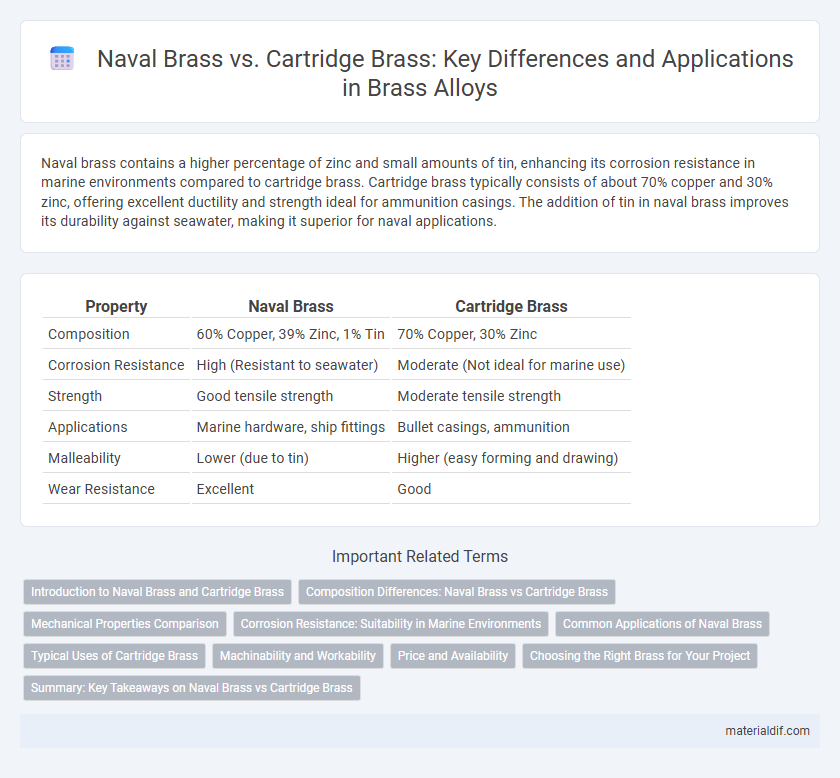840x778 pixels.
Task: Click the 'Price and Availability' tag
Action: 453,656
